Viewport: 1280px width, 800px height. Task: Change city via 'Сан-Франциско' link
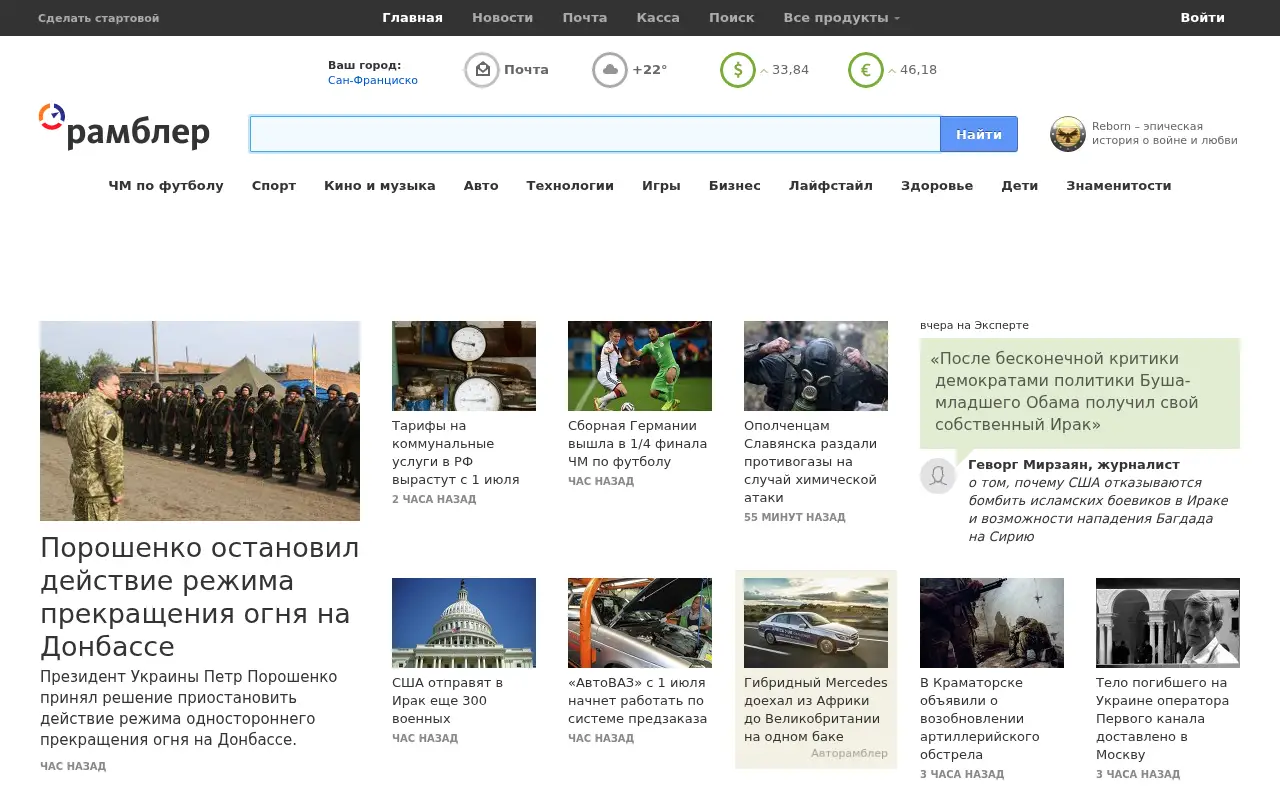[x=373, y=80]
